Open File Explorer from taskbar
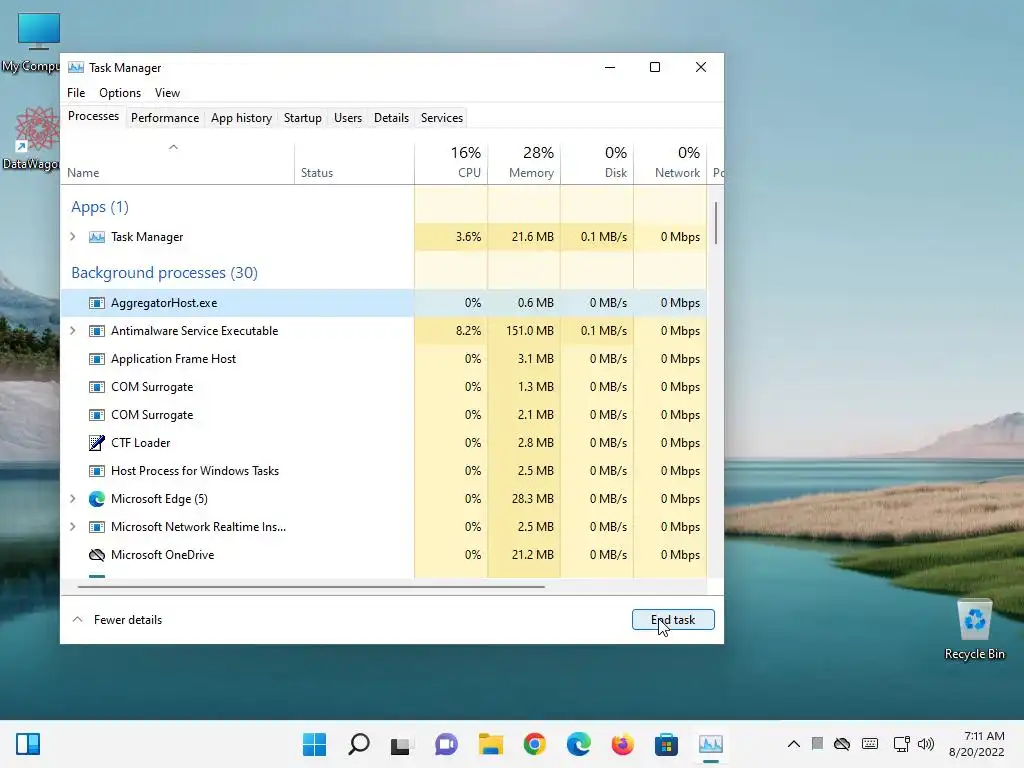 coord(490,744)
